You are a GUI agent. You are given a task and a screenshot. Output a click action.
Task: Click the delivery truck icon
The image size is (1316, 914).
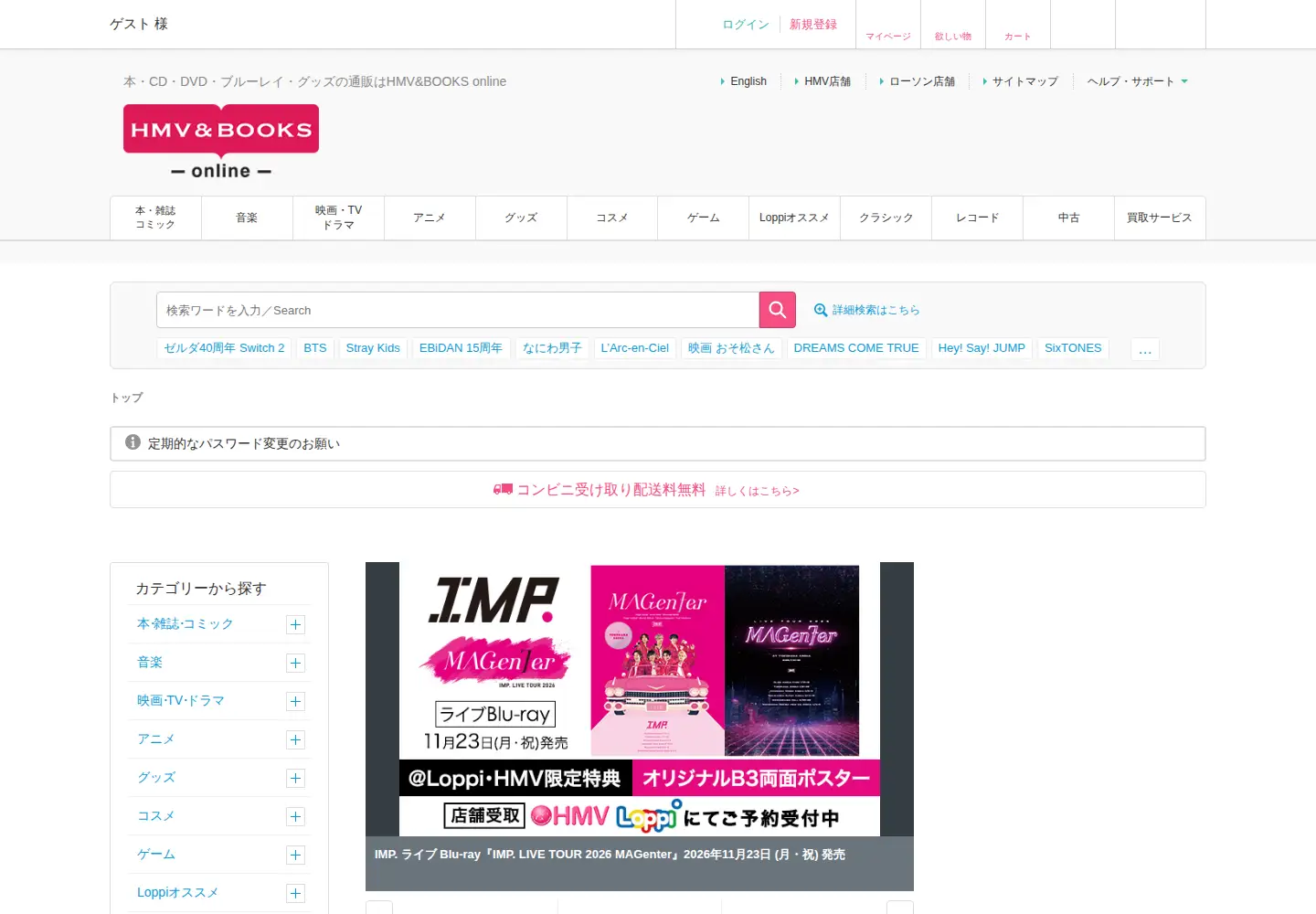(503, 490)
